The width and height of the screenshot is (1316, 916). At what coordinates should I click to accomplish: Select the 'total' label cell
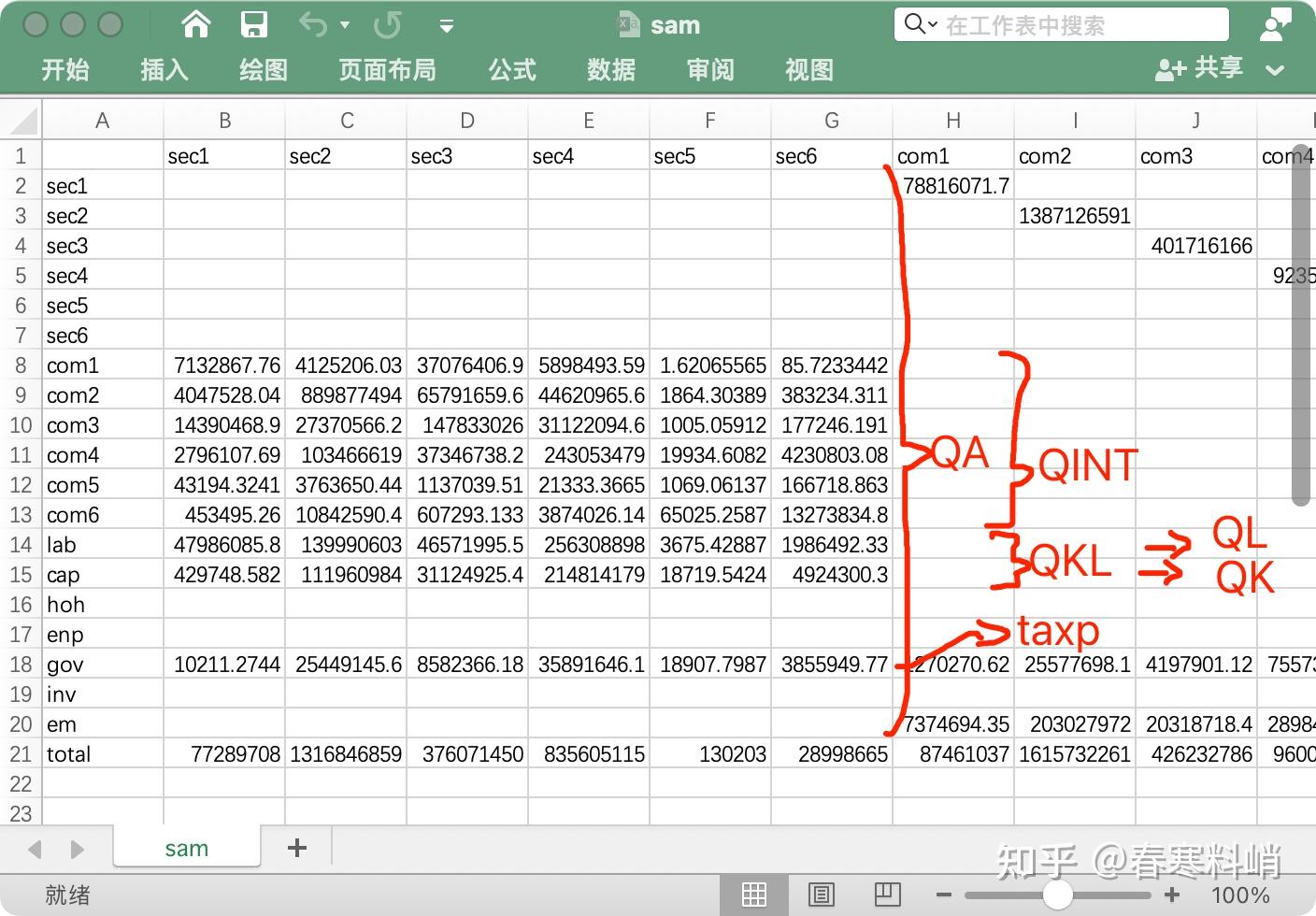click(x=103, y=754)
